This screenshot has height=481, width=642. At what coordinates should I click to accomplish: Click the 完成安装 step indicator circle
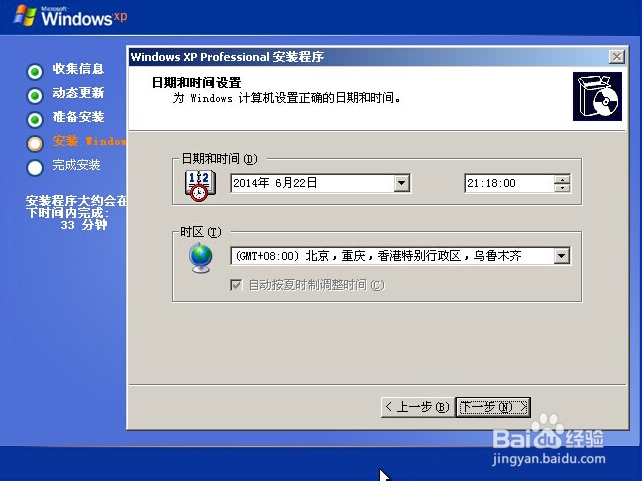35,168
